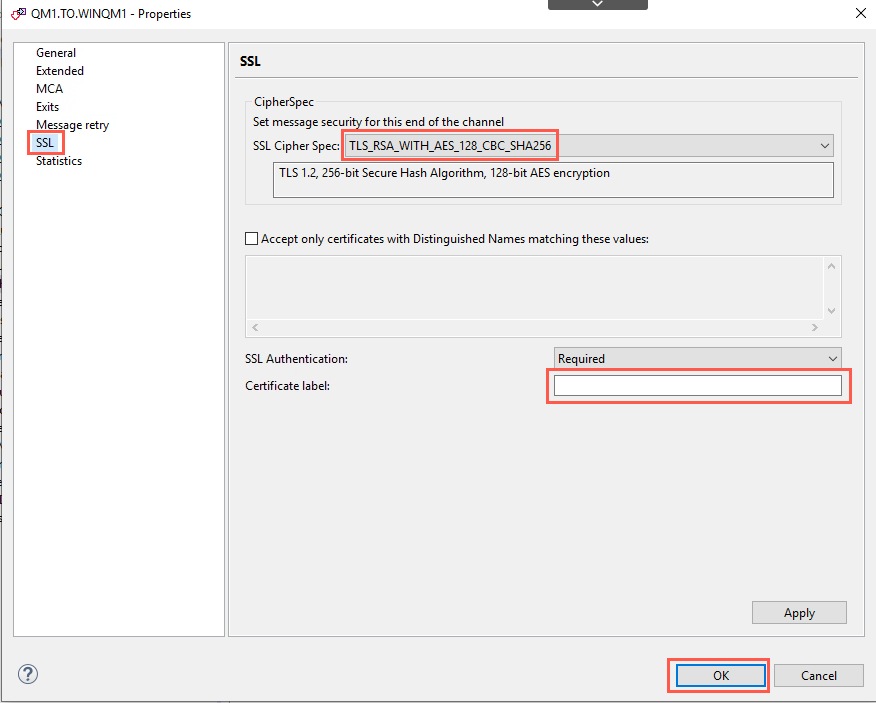Screen dimensions: 876x703
Task: Click the up arrow of the Distinguished Names scrollbar
Action: pyautogui.click(x=831, y=266)
